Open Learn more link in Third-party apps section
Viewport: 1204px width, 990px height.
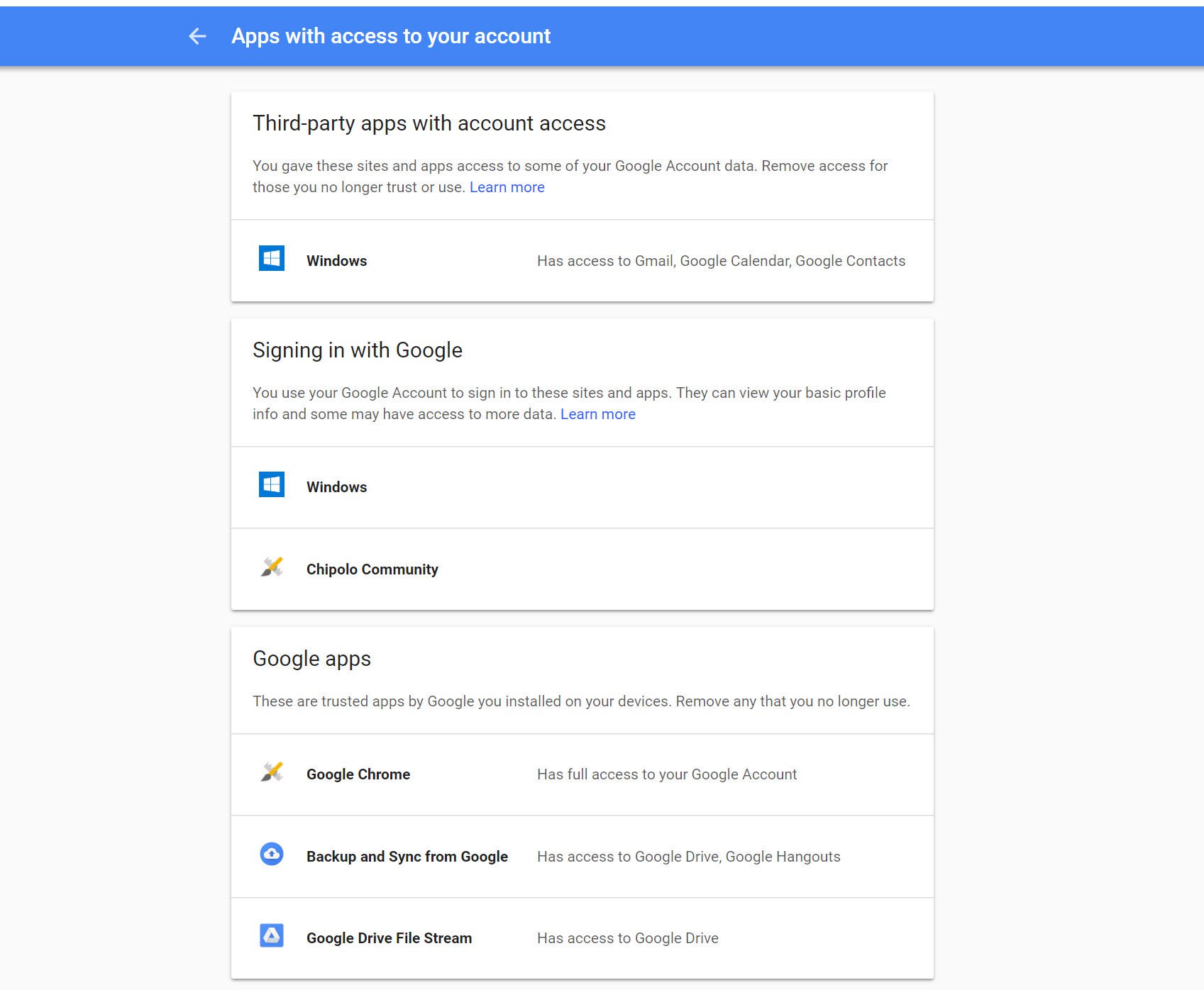click(507, 187)
